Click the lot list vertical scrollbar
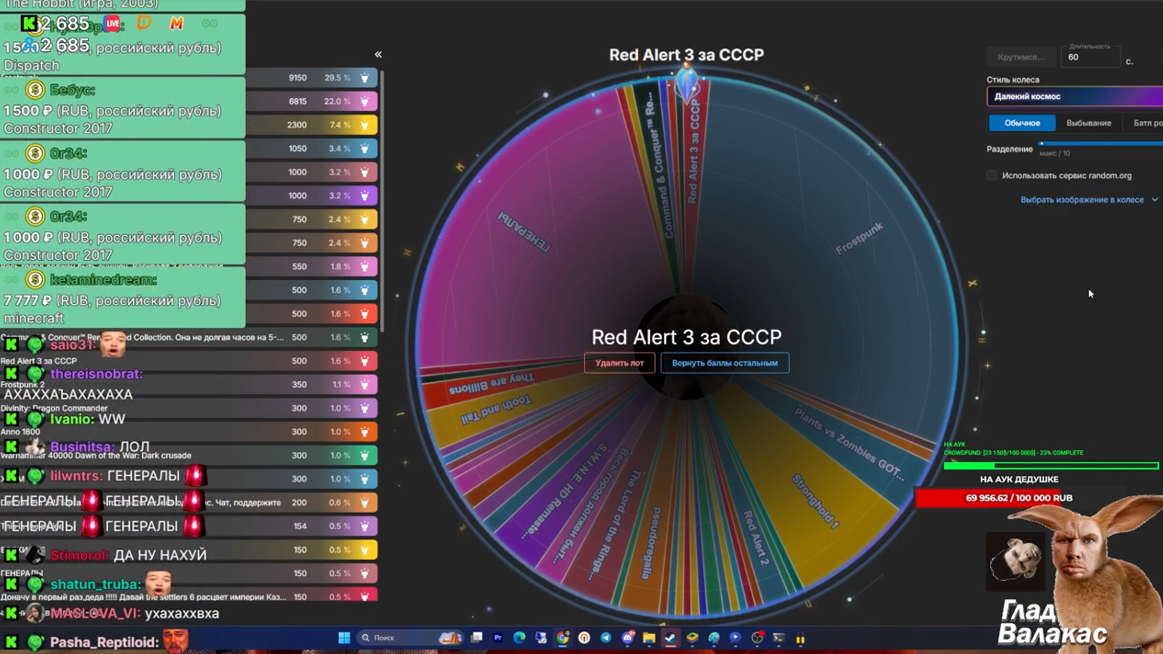The height and width of the screenshot is (654, 1163). (x=382, y=200)
